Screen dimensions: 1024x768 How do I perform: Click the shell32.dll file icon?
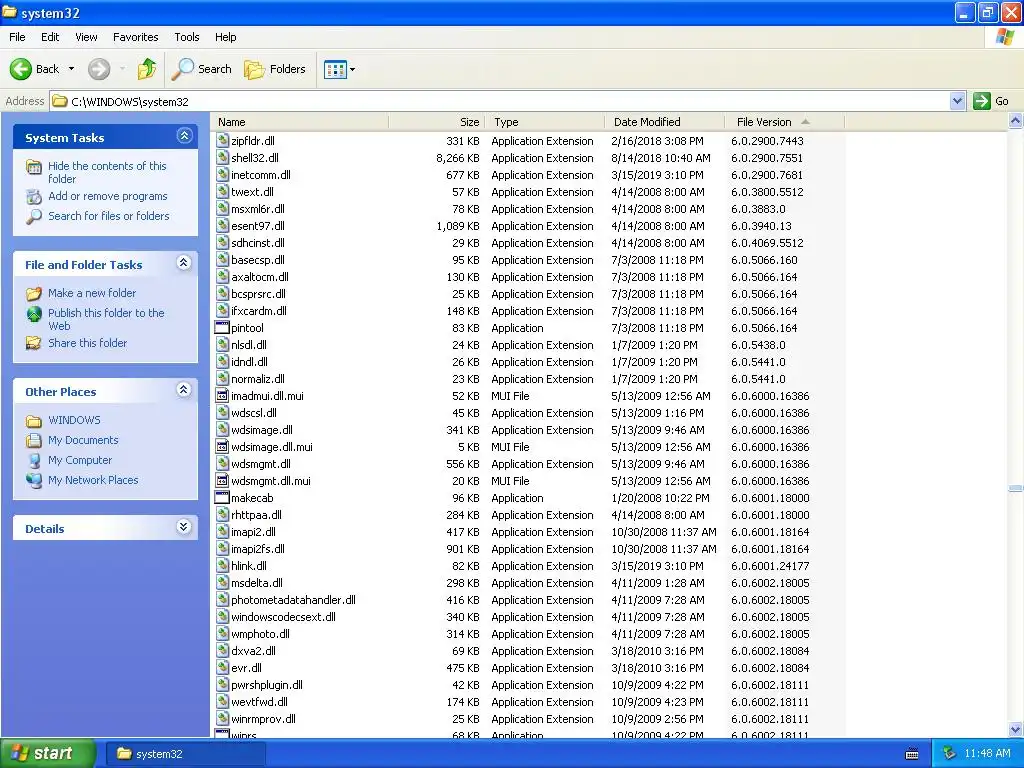point(222,157)
